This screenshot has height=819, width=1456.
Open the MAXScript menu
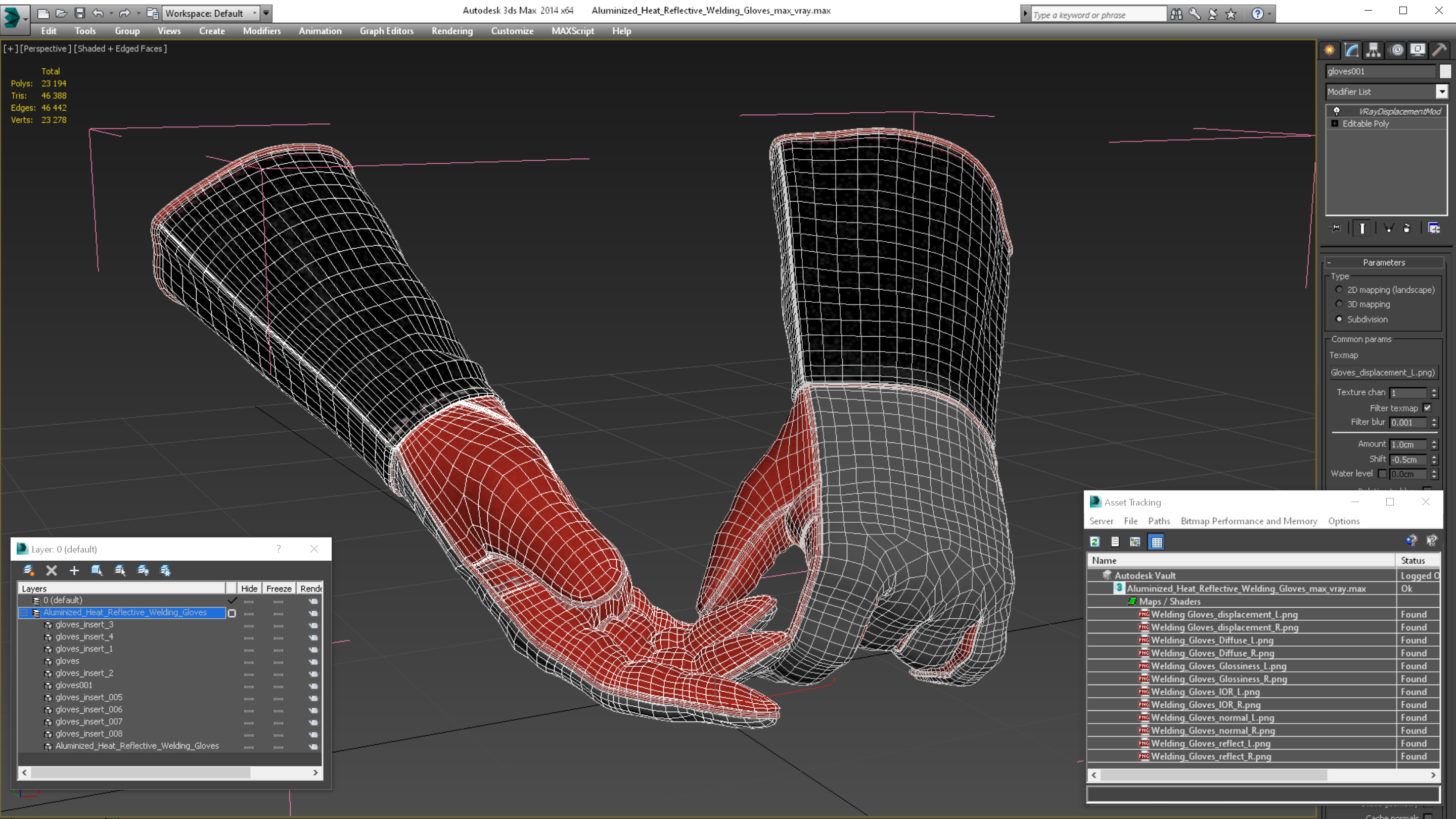pyautogui.click(x=573, y=31)
